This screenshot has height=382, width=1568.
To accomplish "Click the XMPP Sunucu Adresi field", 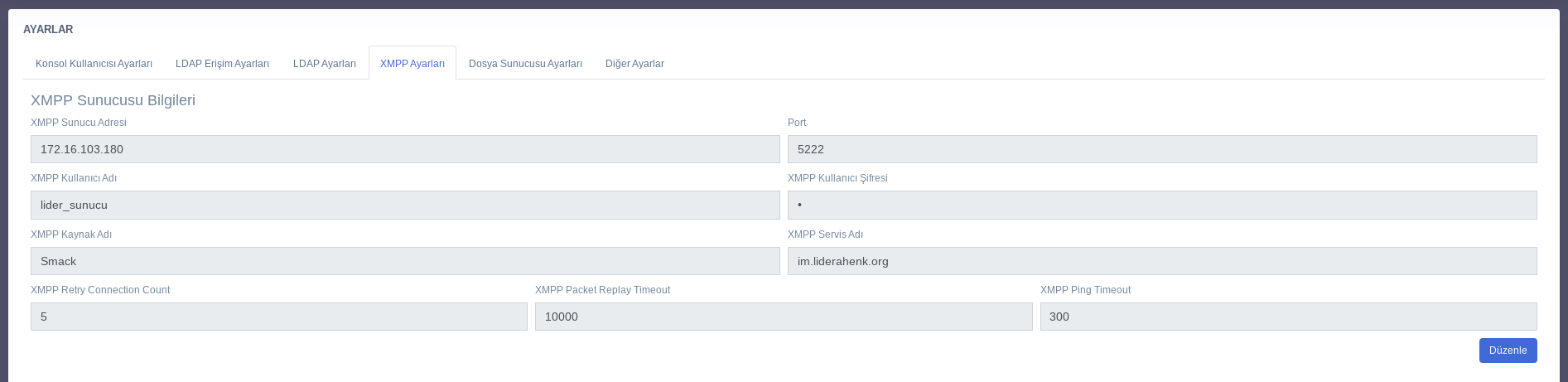I will point(405,149).
